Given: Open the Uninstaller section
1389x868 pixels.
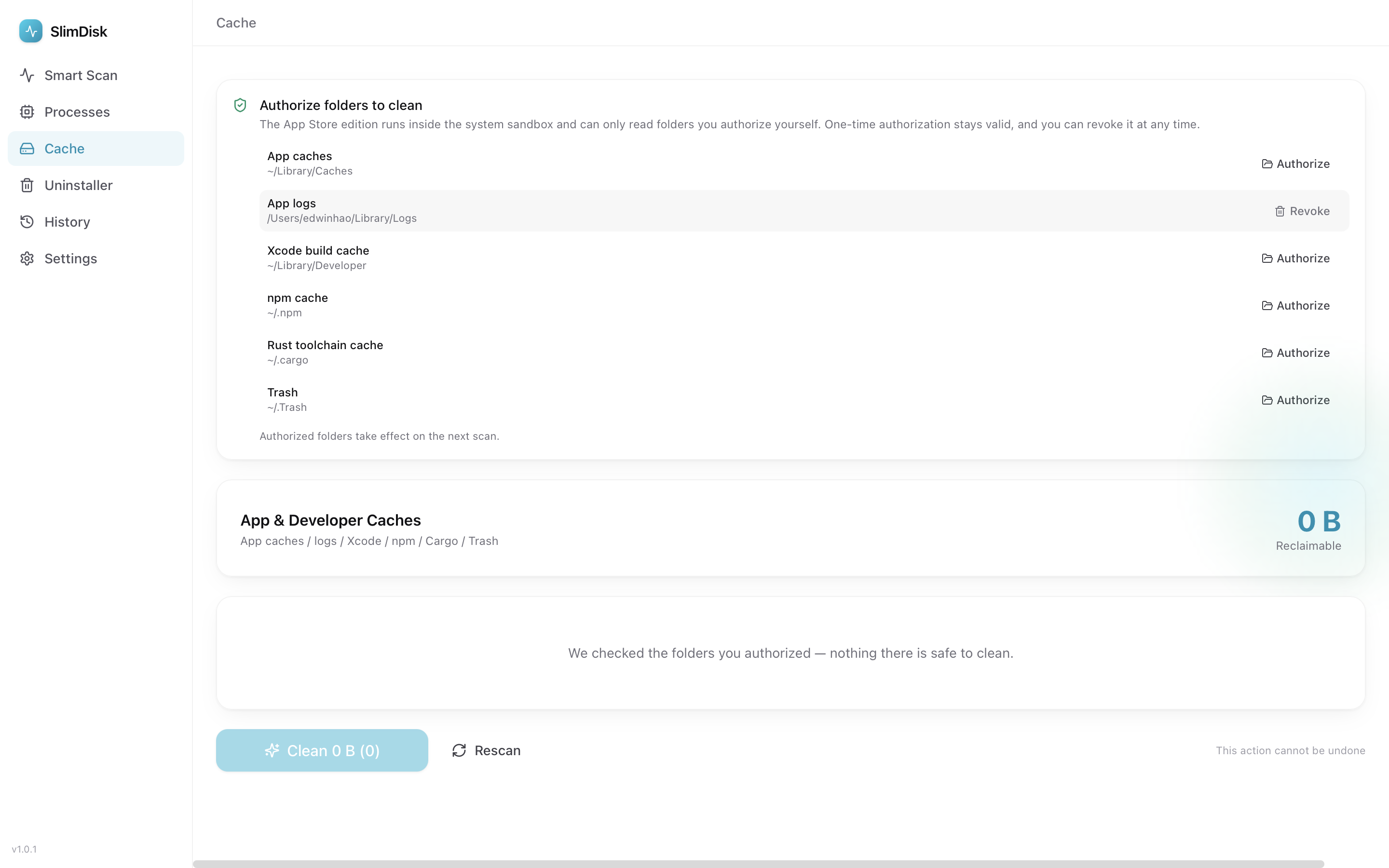Looking at the screenshot, I should (x=96, y=186).
